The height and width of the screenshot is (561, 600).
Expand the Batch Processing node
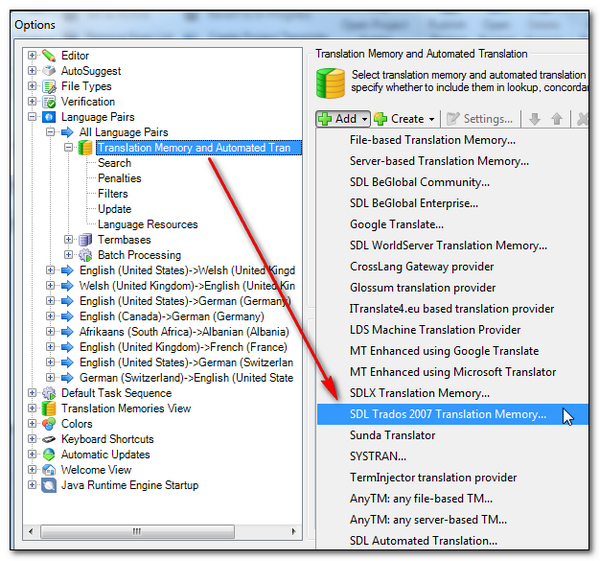click(x=68, y=255)
